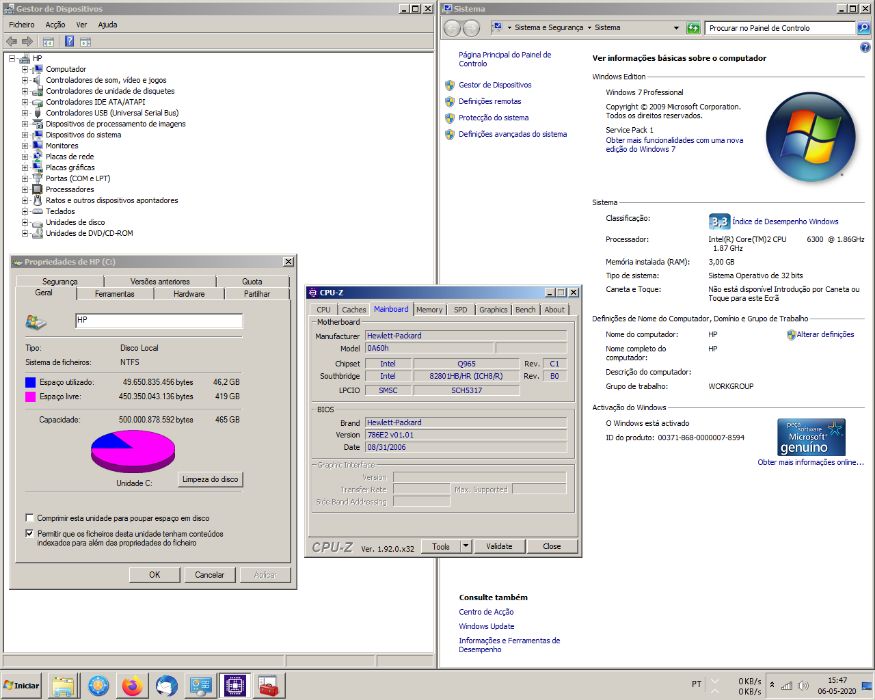Screen dimensions: 875x700
Task: Click the Sistema window back navigation button
Action: (453, 28)
